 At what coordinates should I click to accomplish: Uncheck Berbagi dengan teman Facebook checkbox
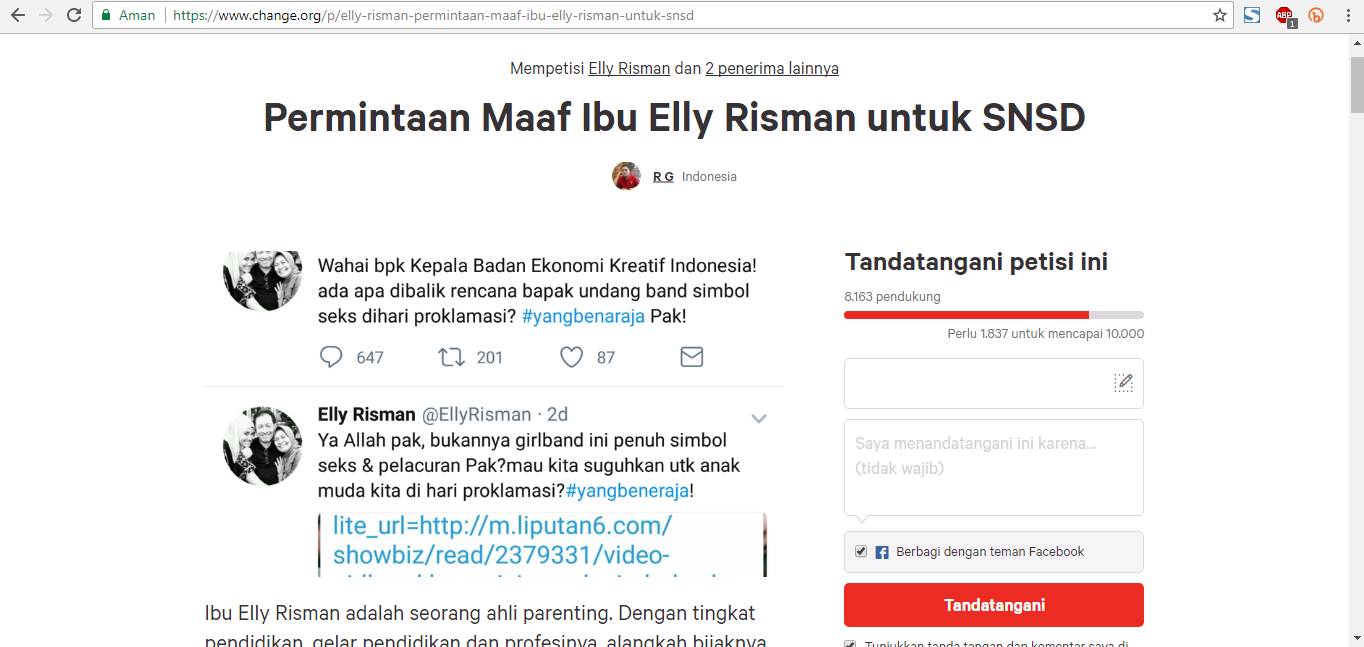coord(861,551)
